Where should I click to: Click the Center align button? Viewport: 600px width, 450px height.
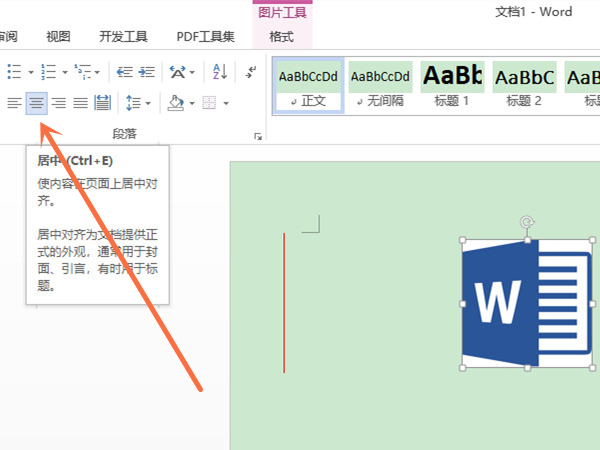36,102
